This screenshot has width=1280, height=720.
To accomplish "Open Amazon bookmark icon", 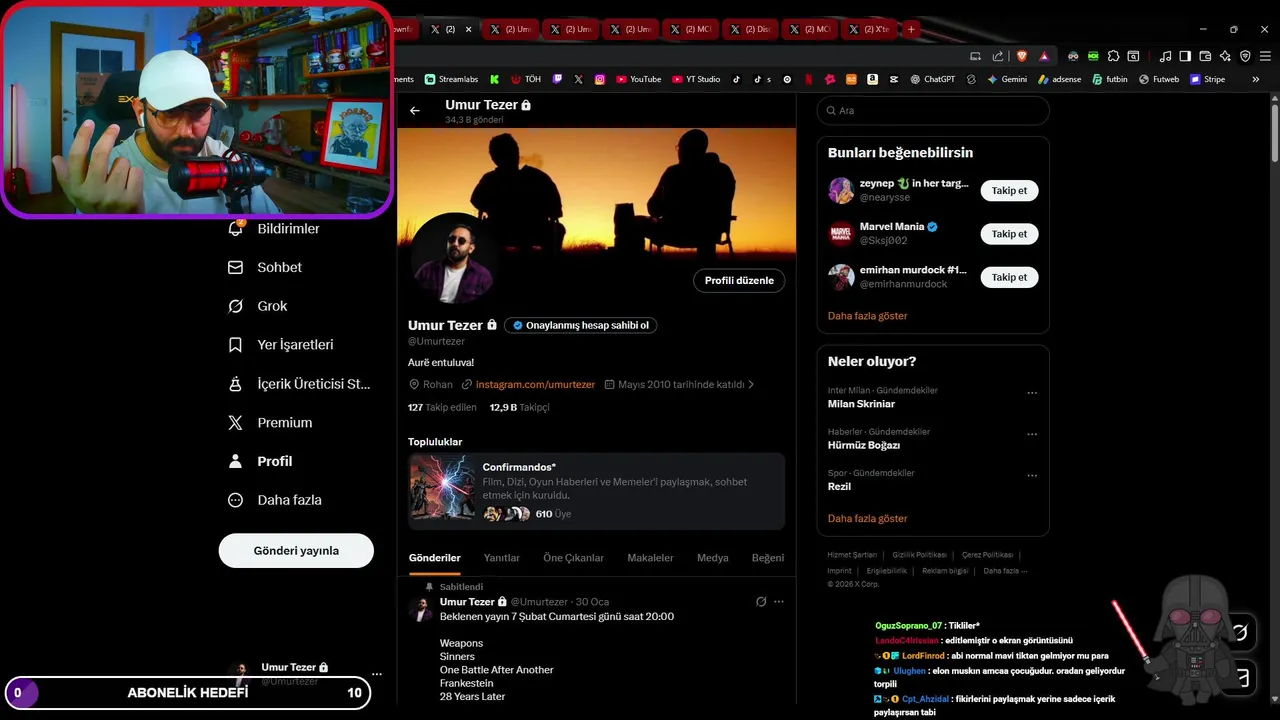I will pyautogui.click(x=873, y=79).
